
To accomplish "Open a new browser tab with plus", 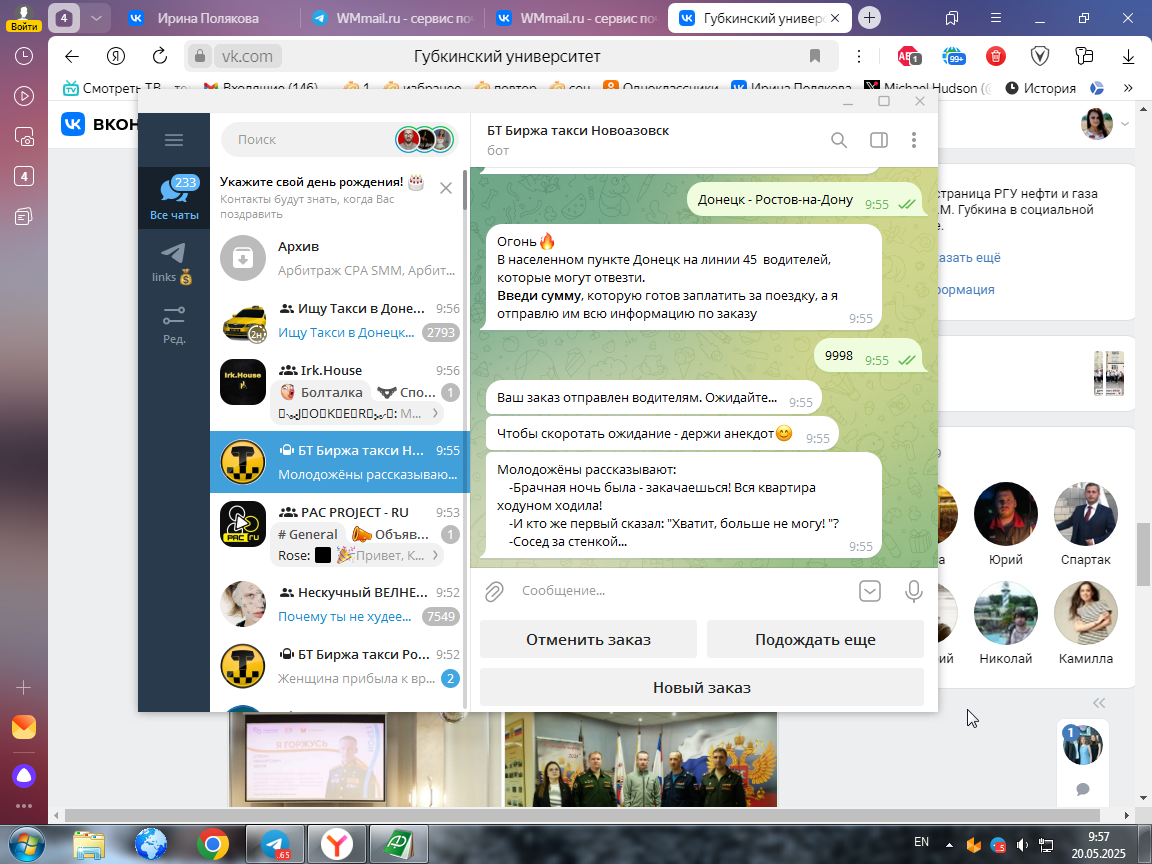I will pyautogui.click(x=870, y=18).
